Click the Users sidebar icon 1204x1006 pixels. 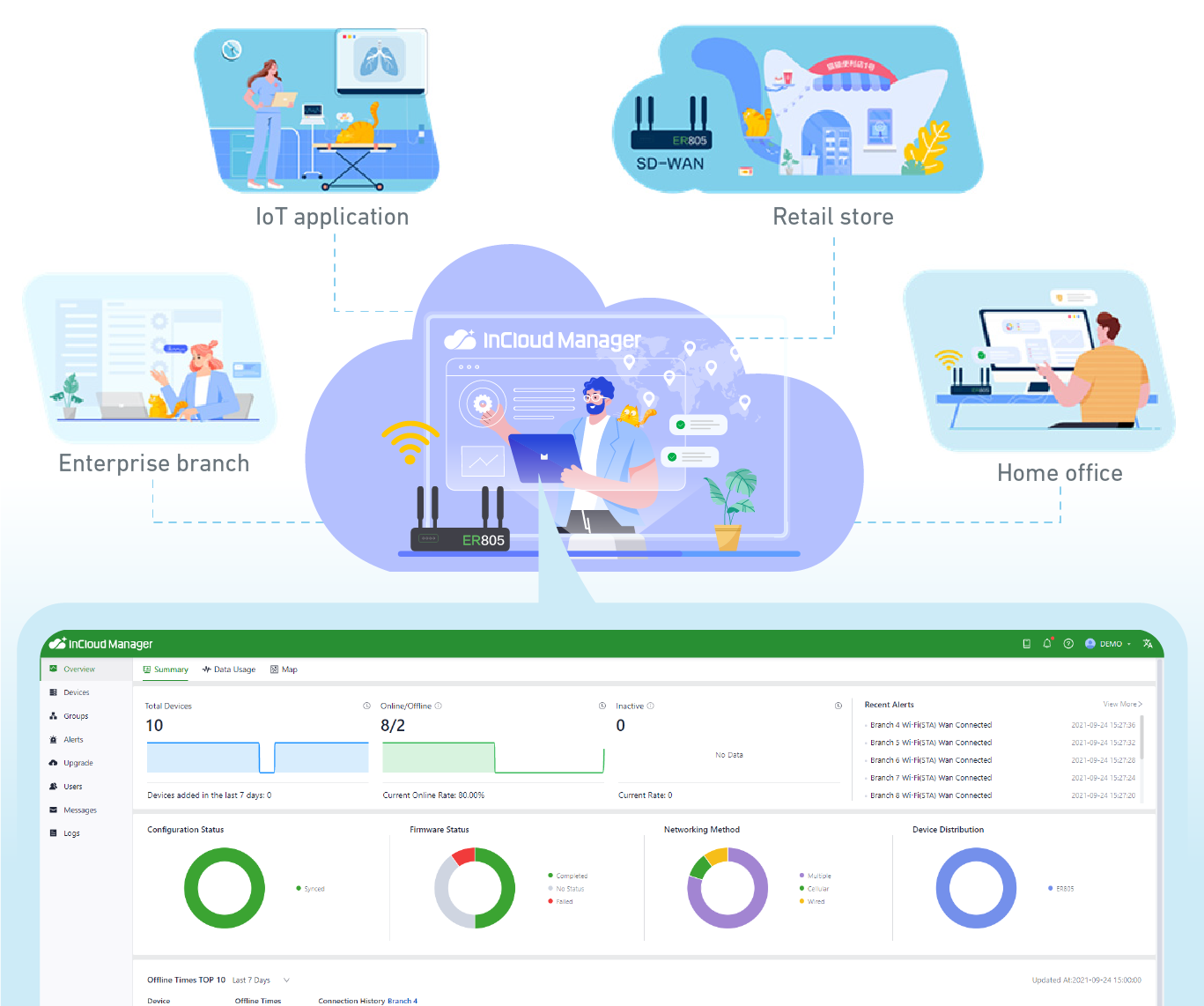(54, 787)
